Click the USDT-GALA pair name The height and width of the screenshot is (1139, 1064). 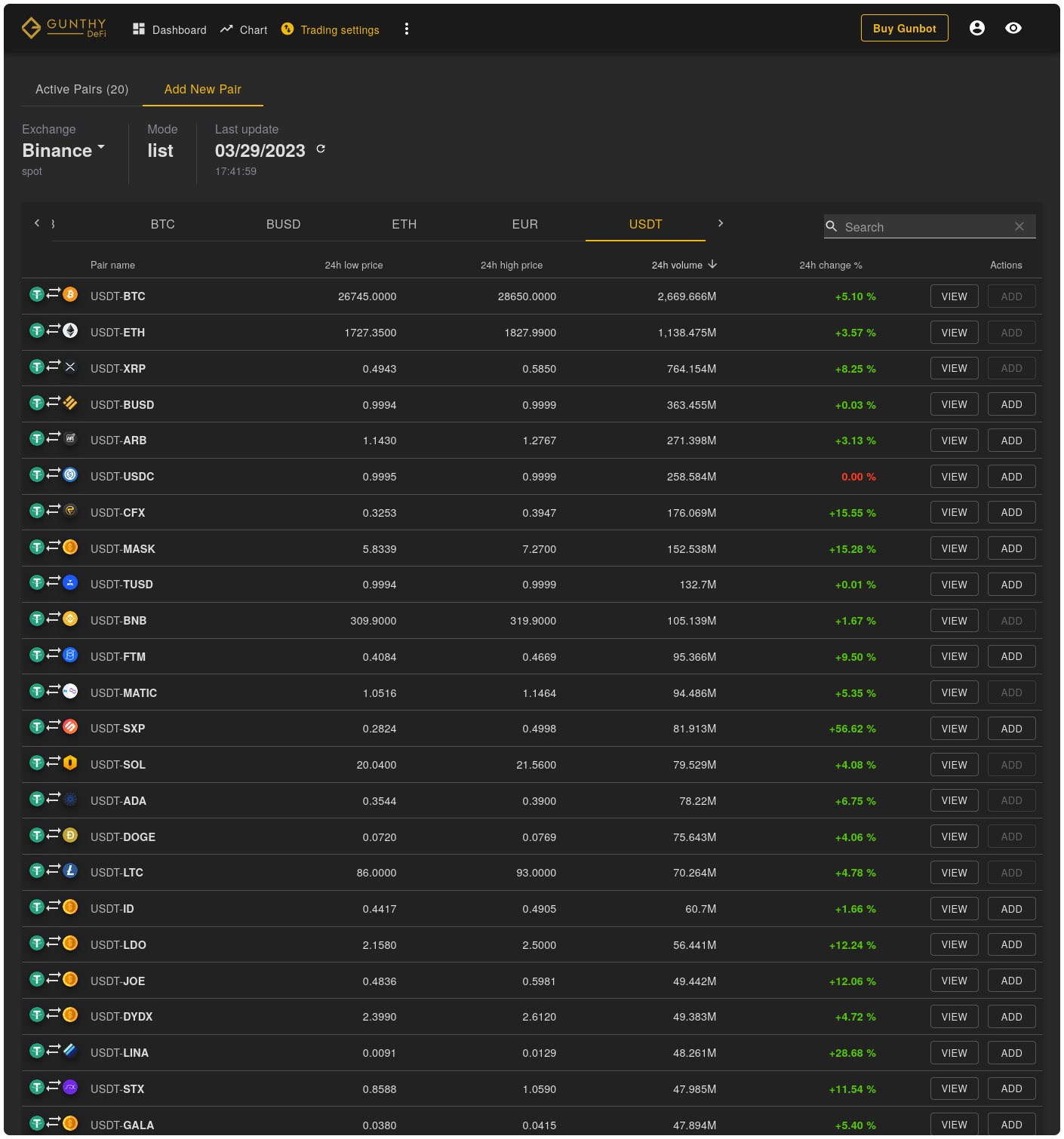click(x=122, y=1125)
